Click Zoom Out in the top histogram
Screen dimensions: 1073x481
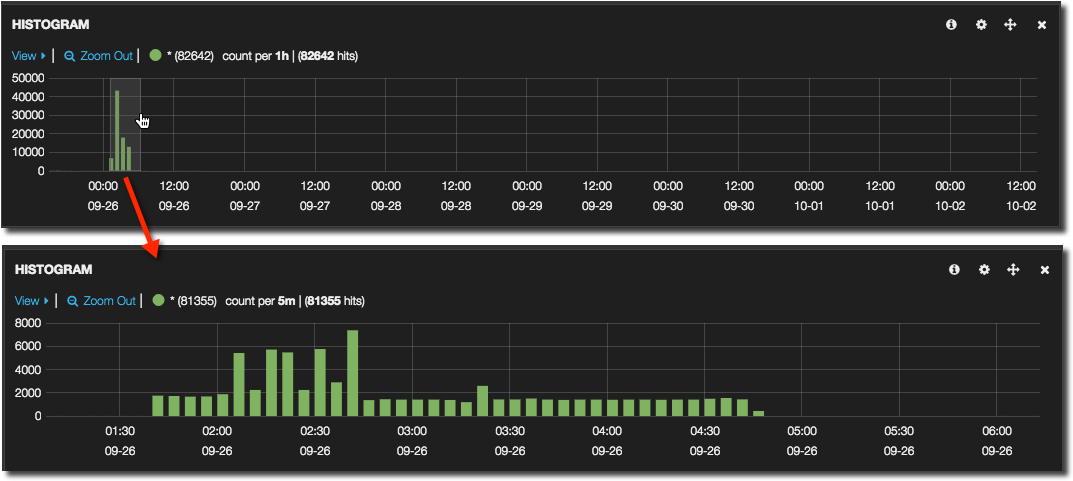click(x=98, y=56)
